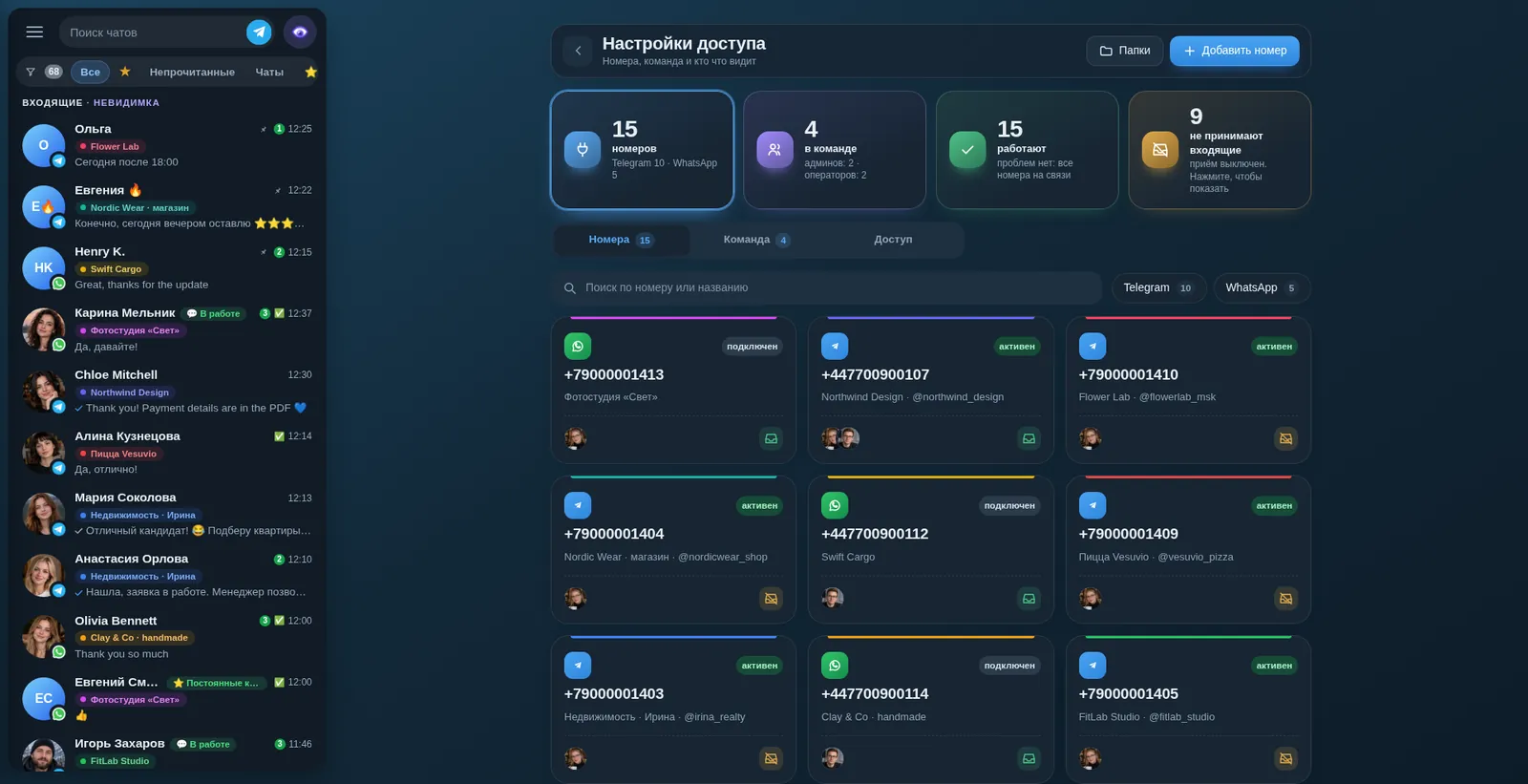The height and width of the screenshot is (784, 1528).
Task: Toggle the invisible mode eye icon
Action: 300,32
